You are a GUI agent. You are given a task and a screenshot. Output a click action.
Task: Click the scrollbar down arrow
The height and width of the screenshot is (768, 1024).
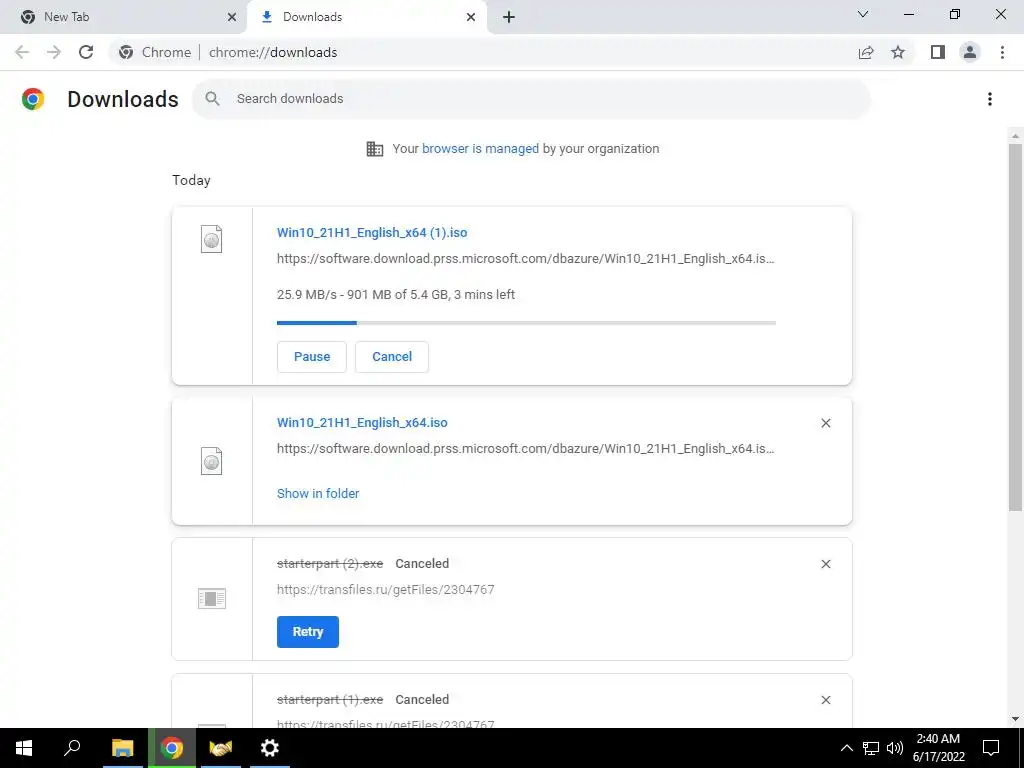1015,719
